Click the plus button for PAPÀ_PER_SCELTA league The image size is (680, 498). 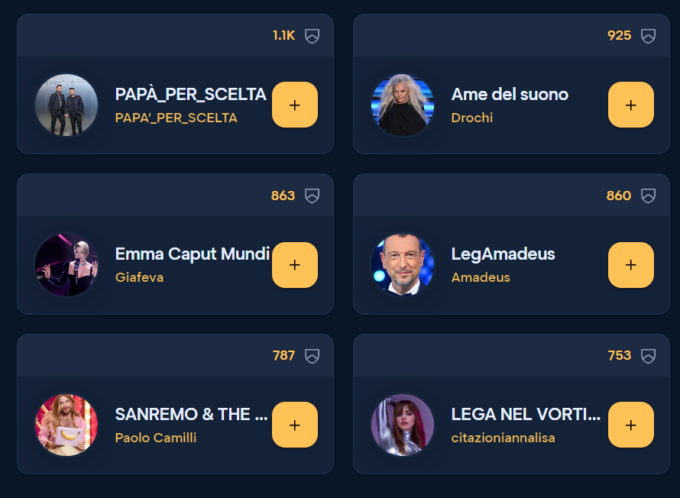(x=295, y=105)
